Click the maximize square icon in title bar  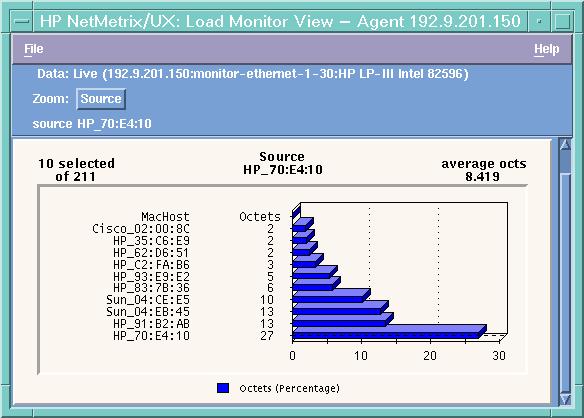tap(562, 22)
